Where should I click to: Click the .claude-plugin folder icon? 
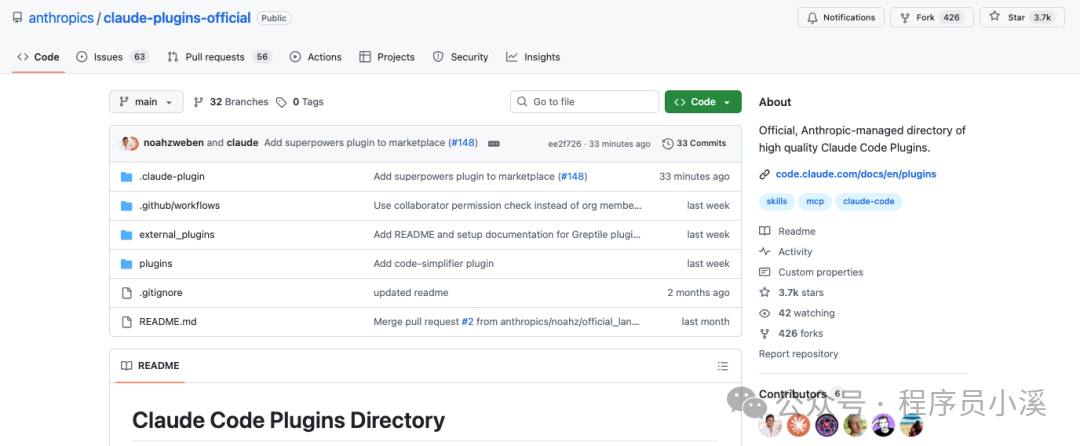click(x=126, y=177)
